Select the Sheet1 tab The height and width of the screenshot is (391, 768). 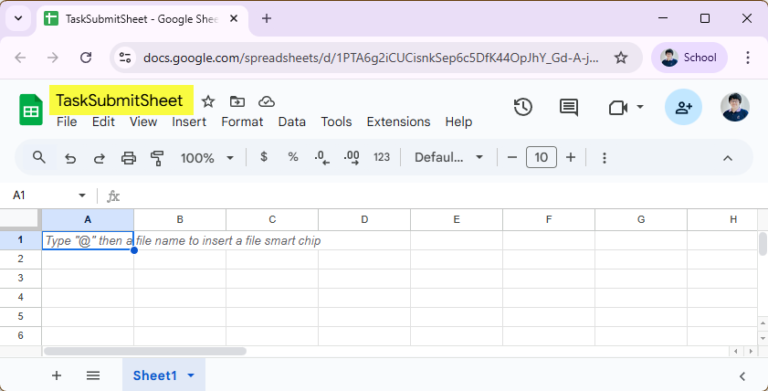[164, 375]
